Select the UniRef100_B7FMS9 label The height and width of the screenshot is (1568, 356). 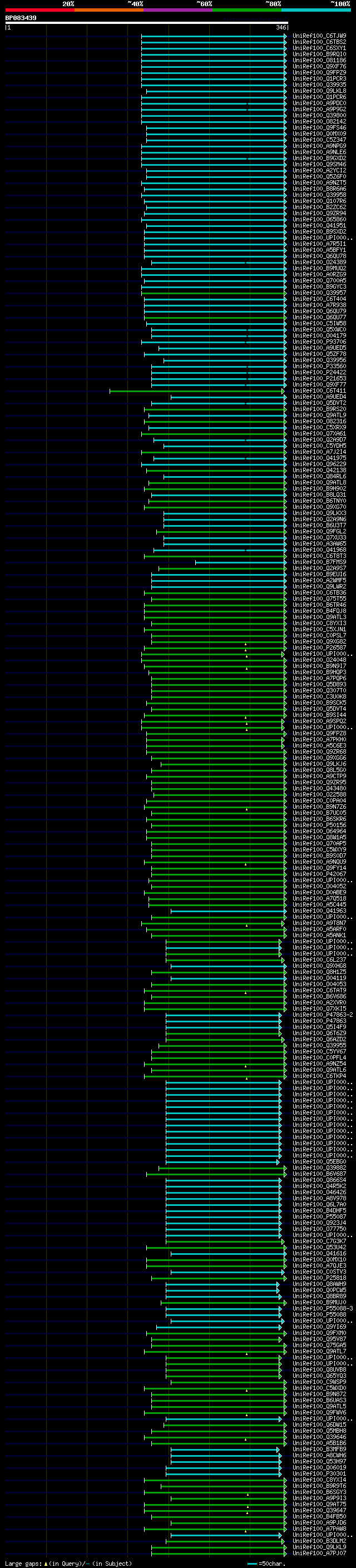pyautogui.click(x=319, y=562)
